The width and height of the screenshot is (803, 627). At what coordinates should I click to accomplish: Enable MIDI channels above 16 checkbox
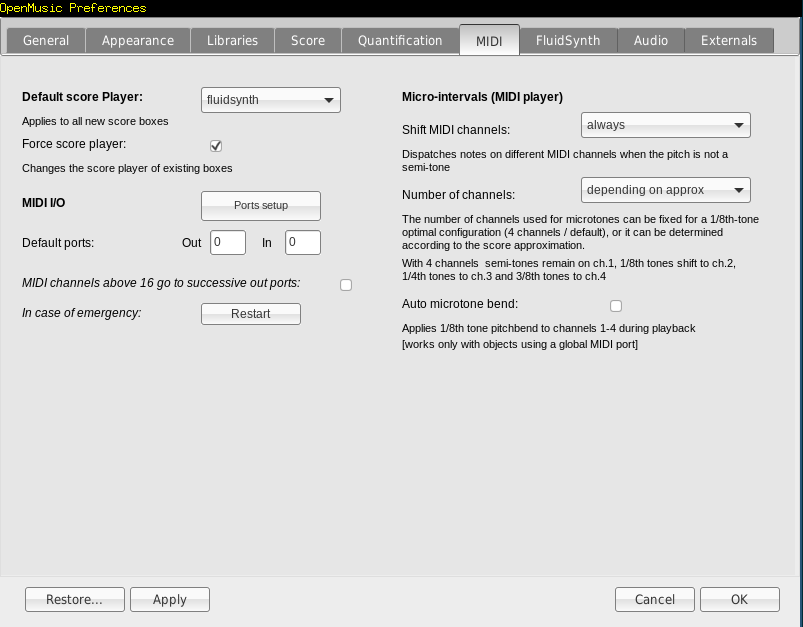346,285
